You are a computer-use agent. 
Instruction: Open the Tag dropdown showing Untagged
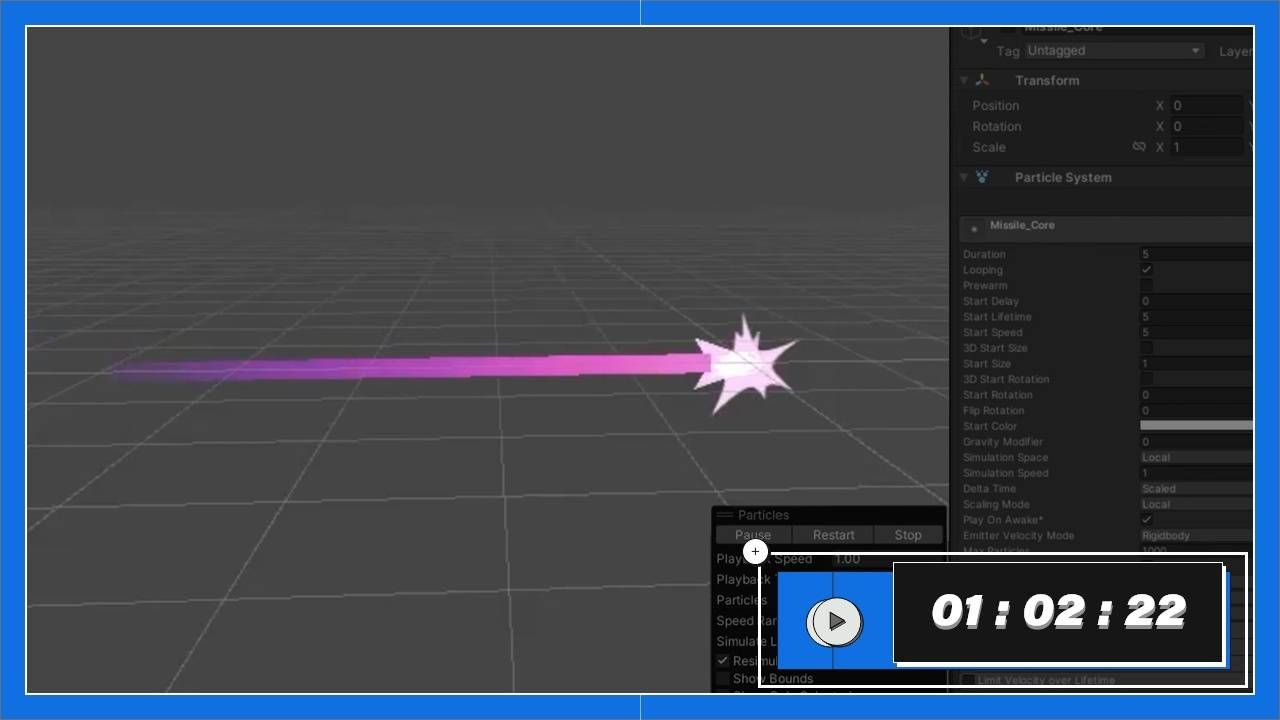(x=1114, y=51)
